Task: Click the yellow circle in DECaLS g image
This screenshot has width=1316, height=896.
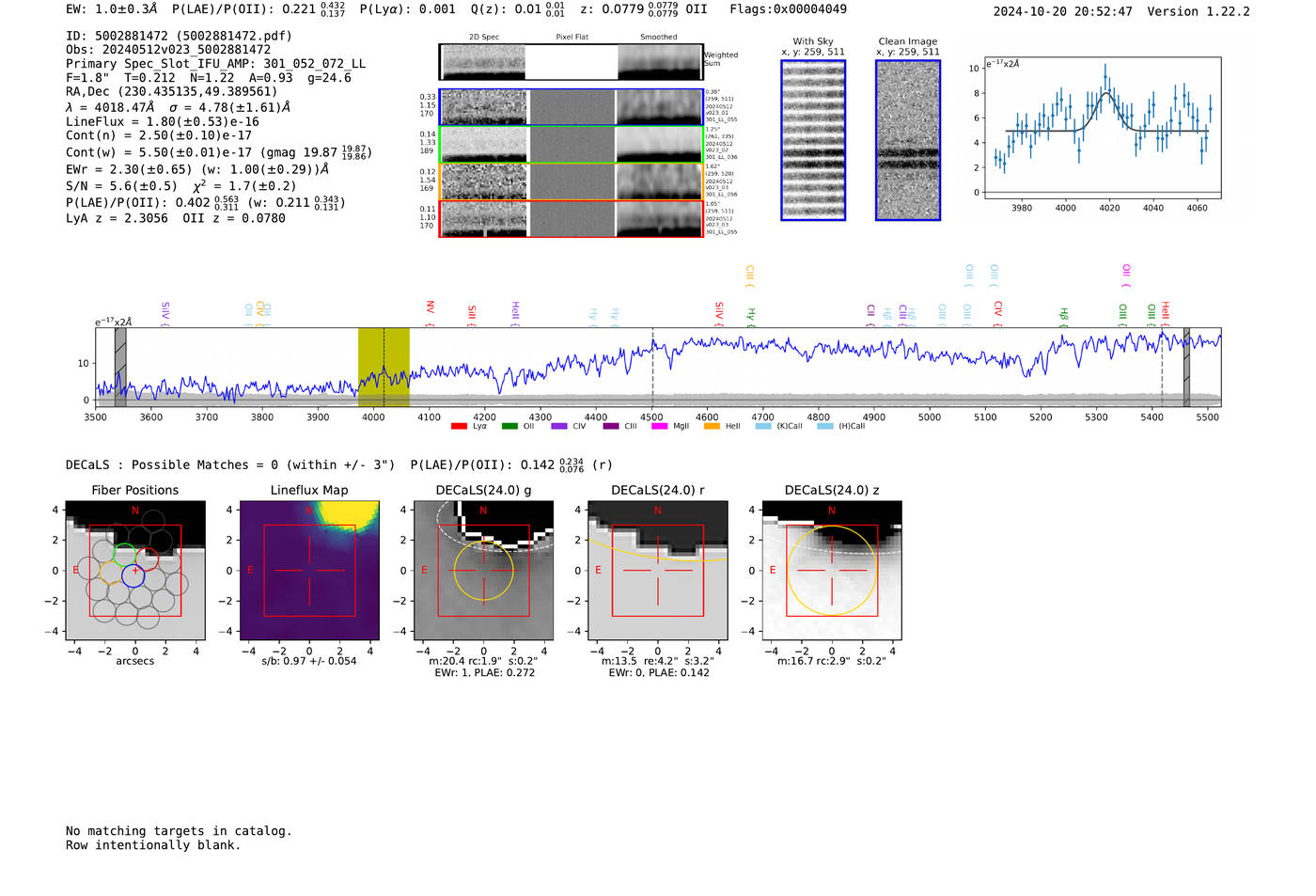Action: (483, 571)
